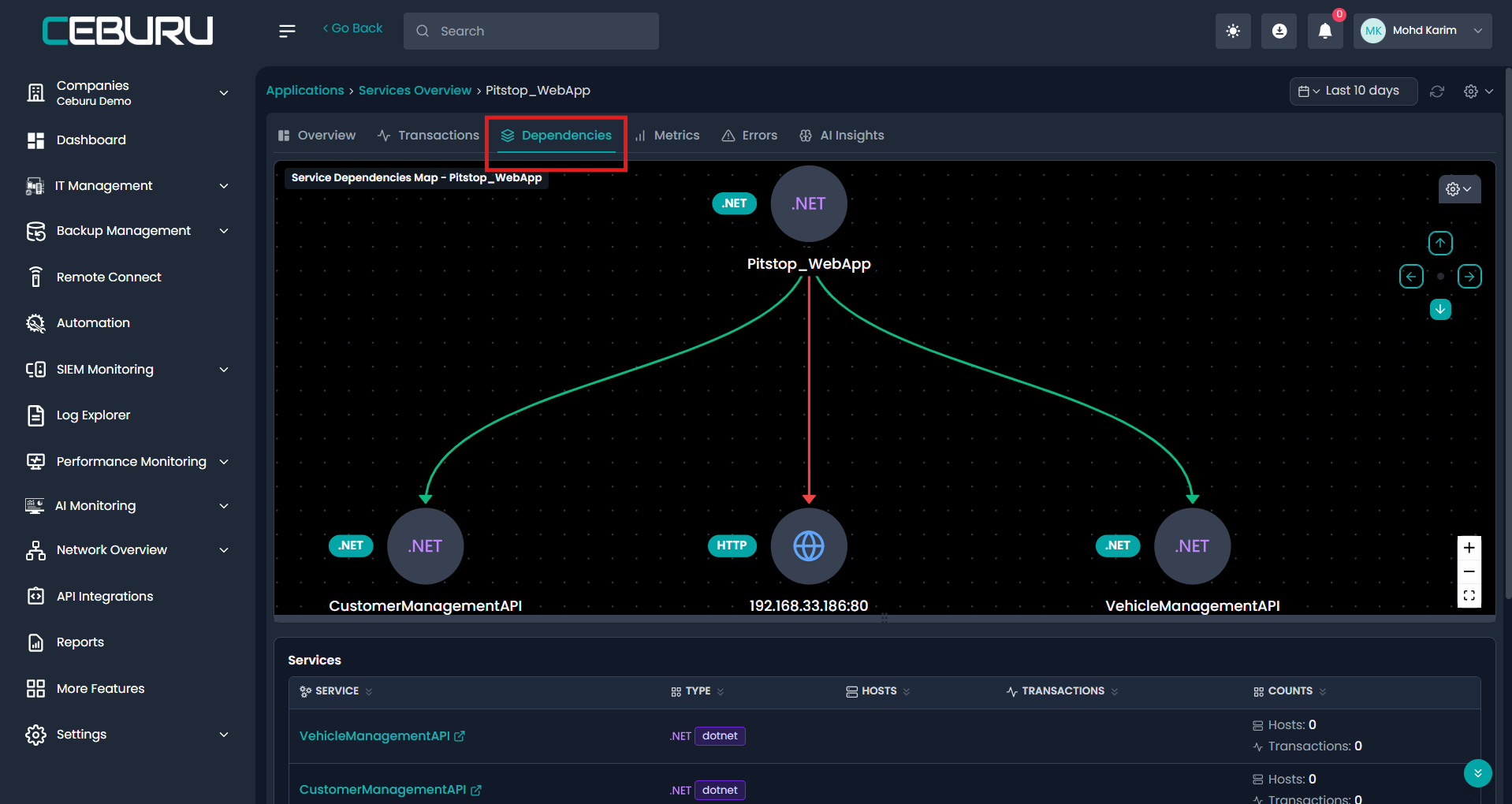Sort by the COUNTS column header
This screenshot has width=1512, height=804.
click(x=1290, y=691)
